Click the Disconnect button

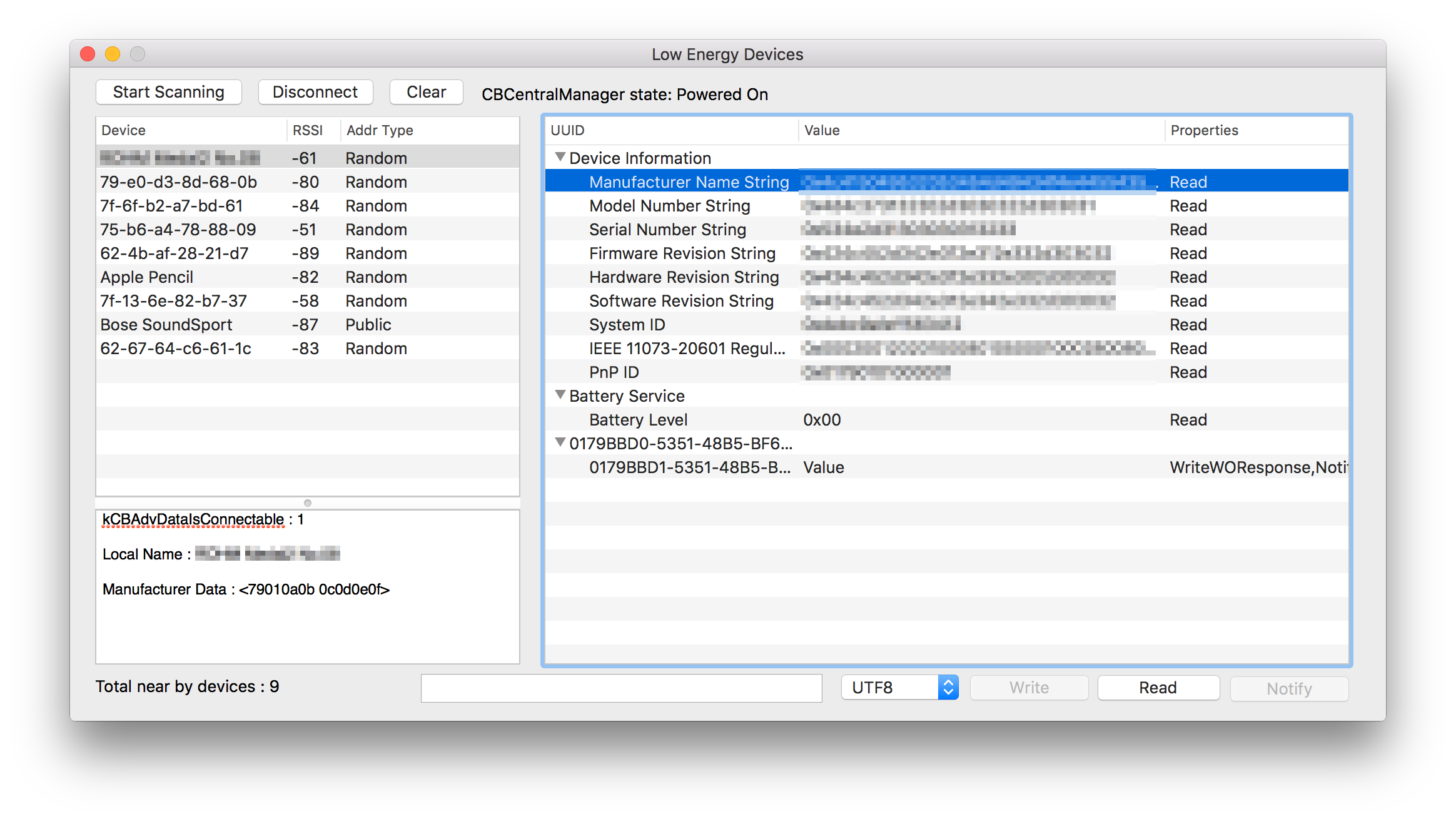click(x=315, y=91)
